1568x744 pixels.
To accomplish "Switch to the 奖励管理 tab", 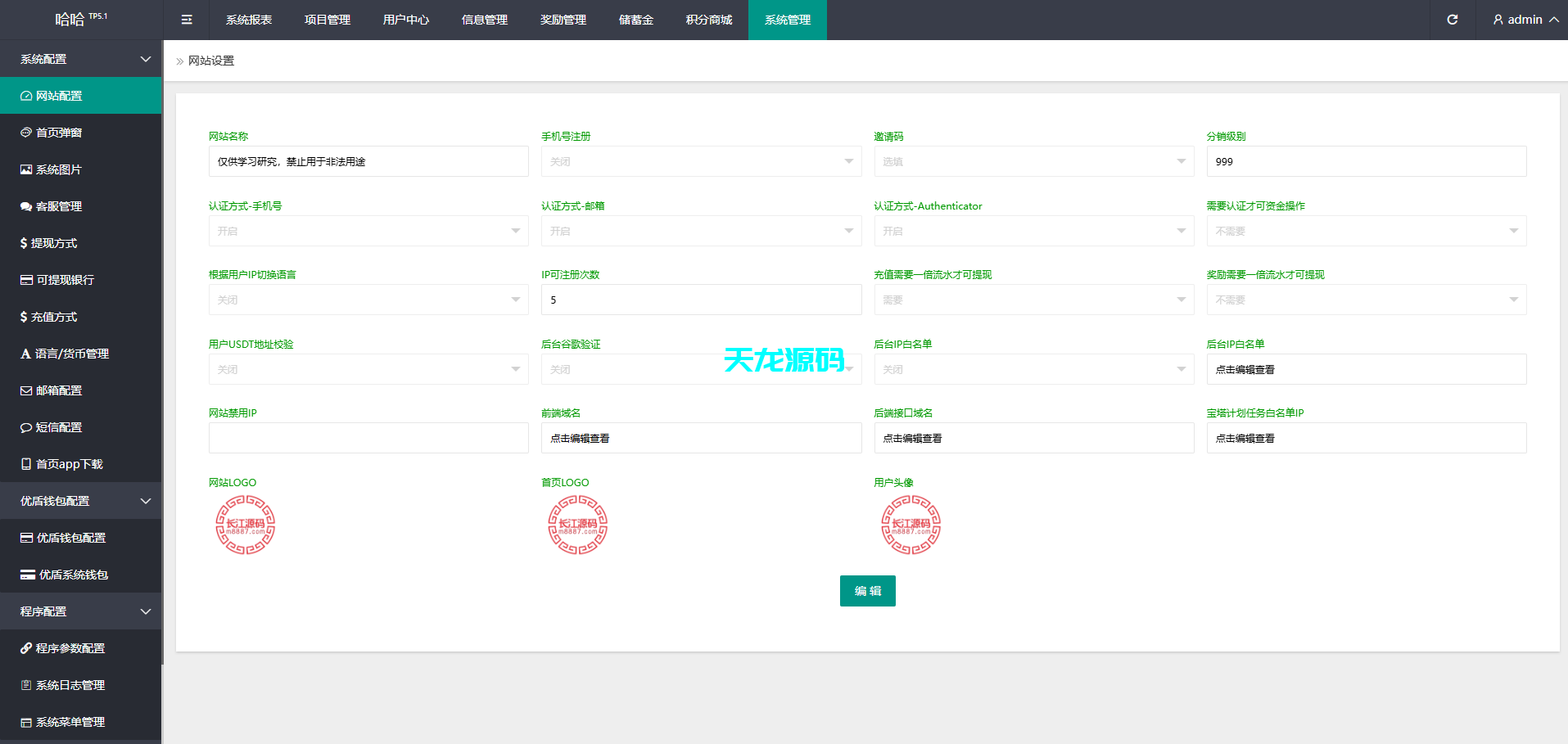I will tap(563, 19).
